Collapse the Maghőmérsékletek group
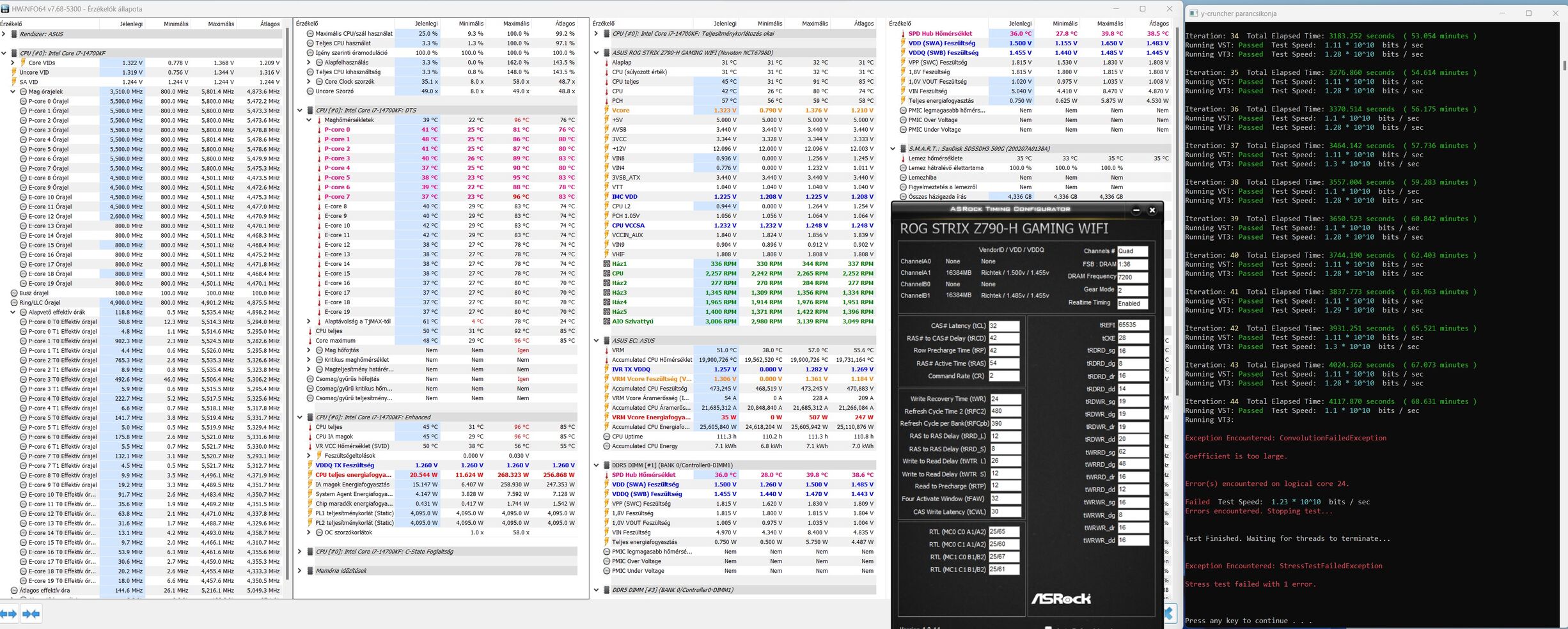Screen dimensions: 1568x629 [309, 120]
